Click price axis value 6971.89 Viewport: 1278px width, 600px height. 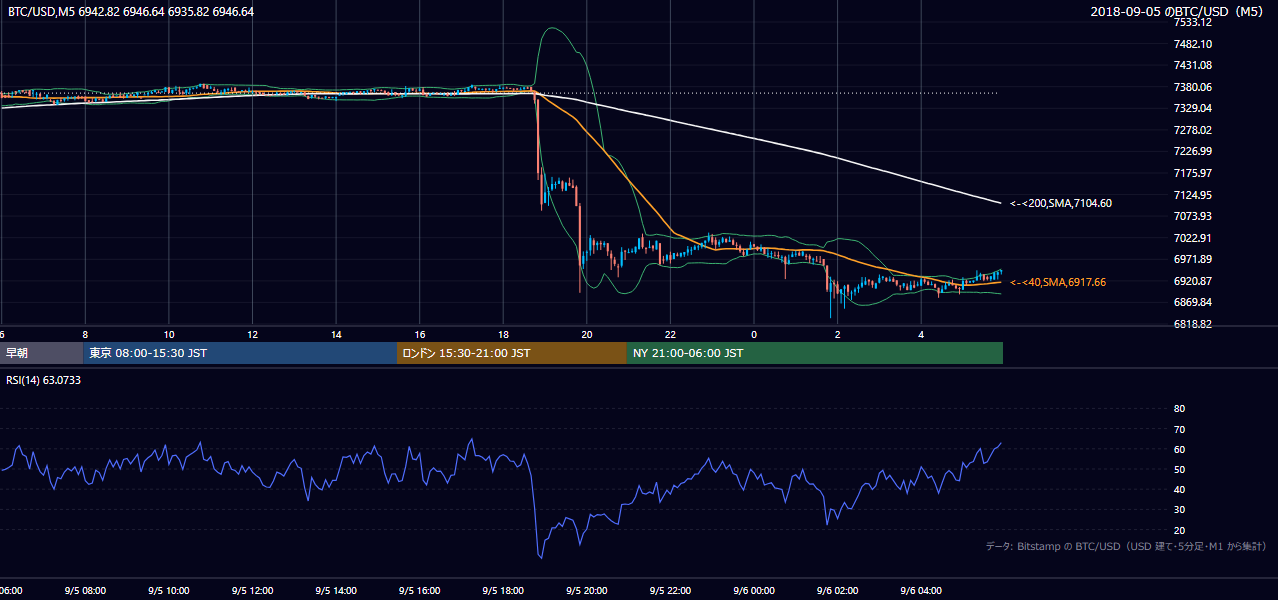(x=1193, y=259)
